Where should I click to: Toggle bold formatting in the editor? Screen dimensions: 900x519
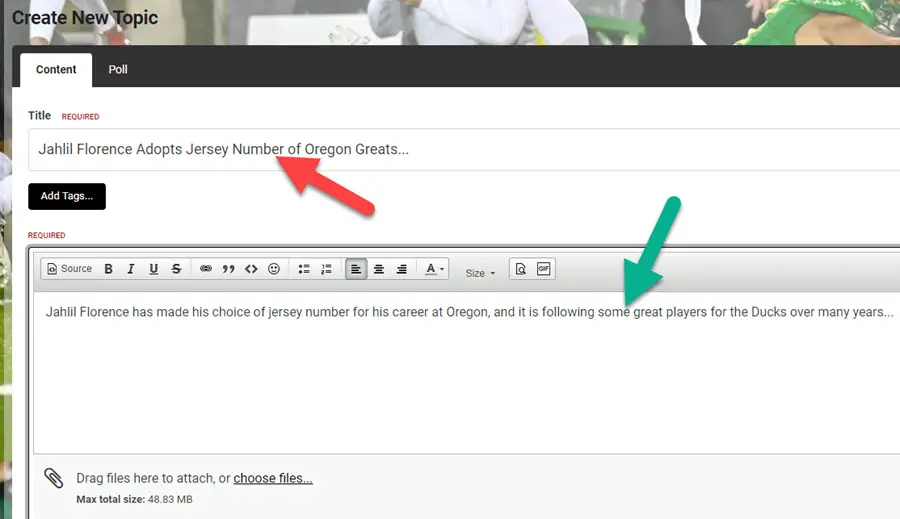coord(108,269)
